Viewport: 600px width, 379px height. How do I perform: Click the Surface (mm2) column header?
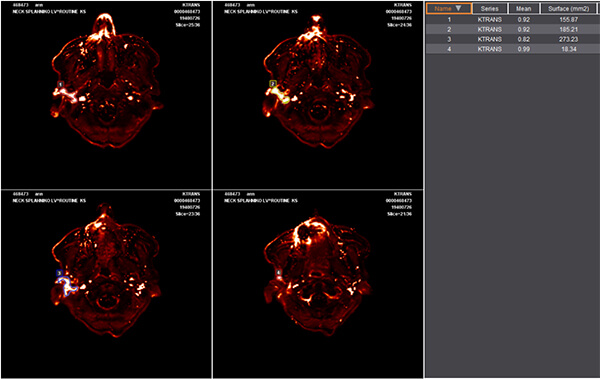tap(569, 8)
